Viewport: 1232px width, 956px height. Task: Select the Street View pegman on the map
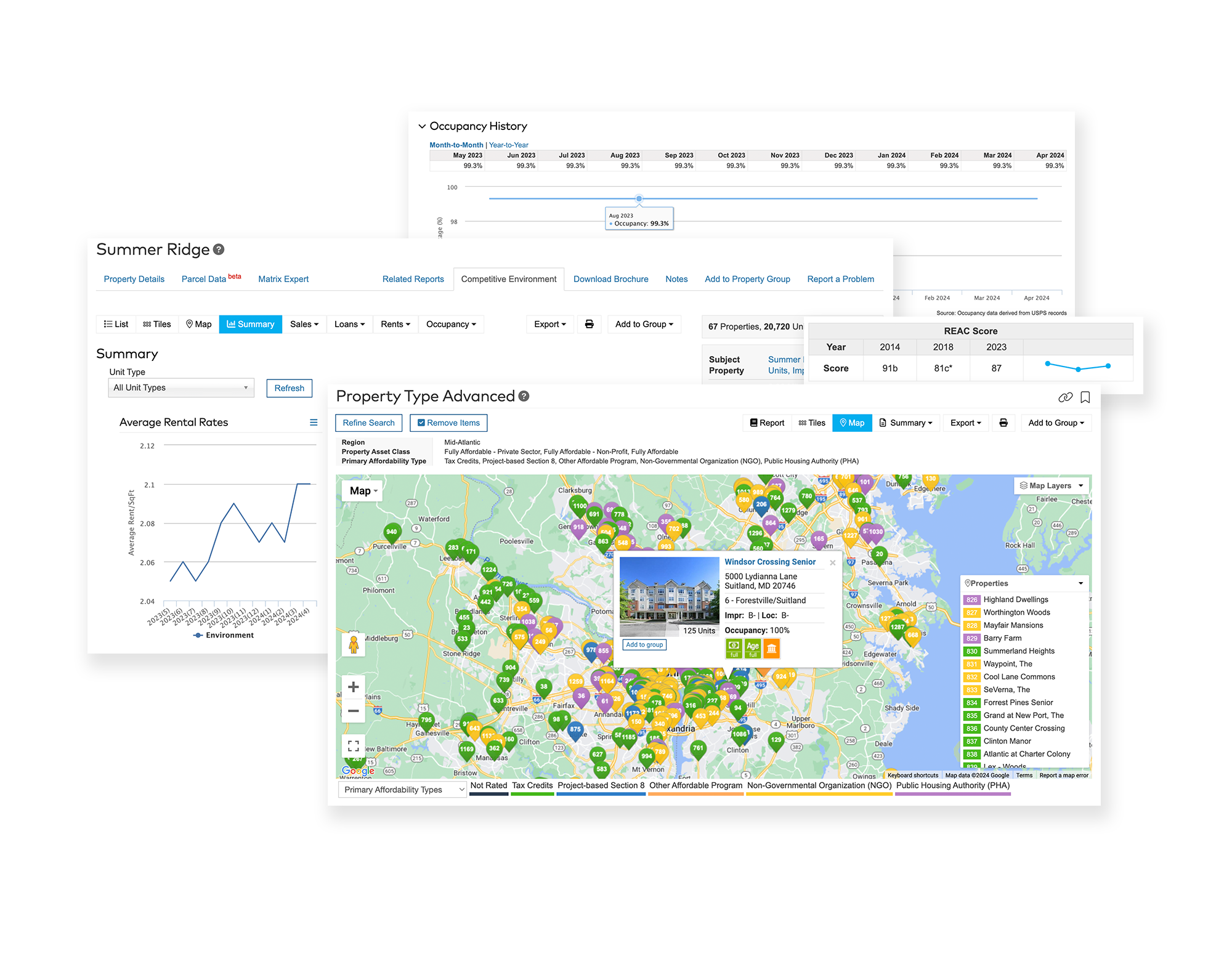(x=353, y=644)
